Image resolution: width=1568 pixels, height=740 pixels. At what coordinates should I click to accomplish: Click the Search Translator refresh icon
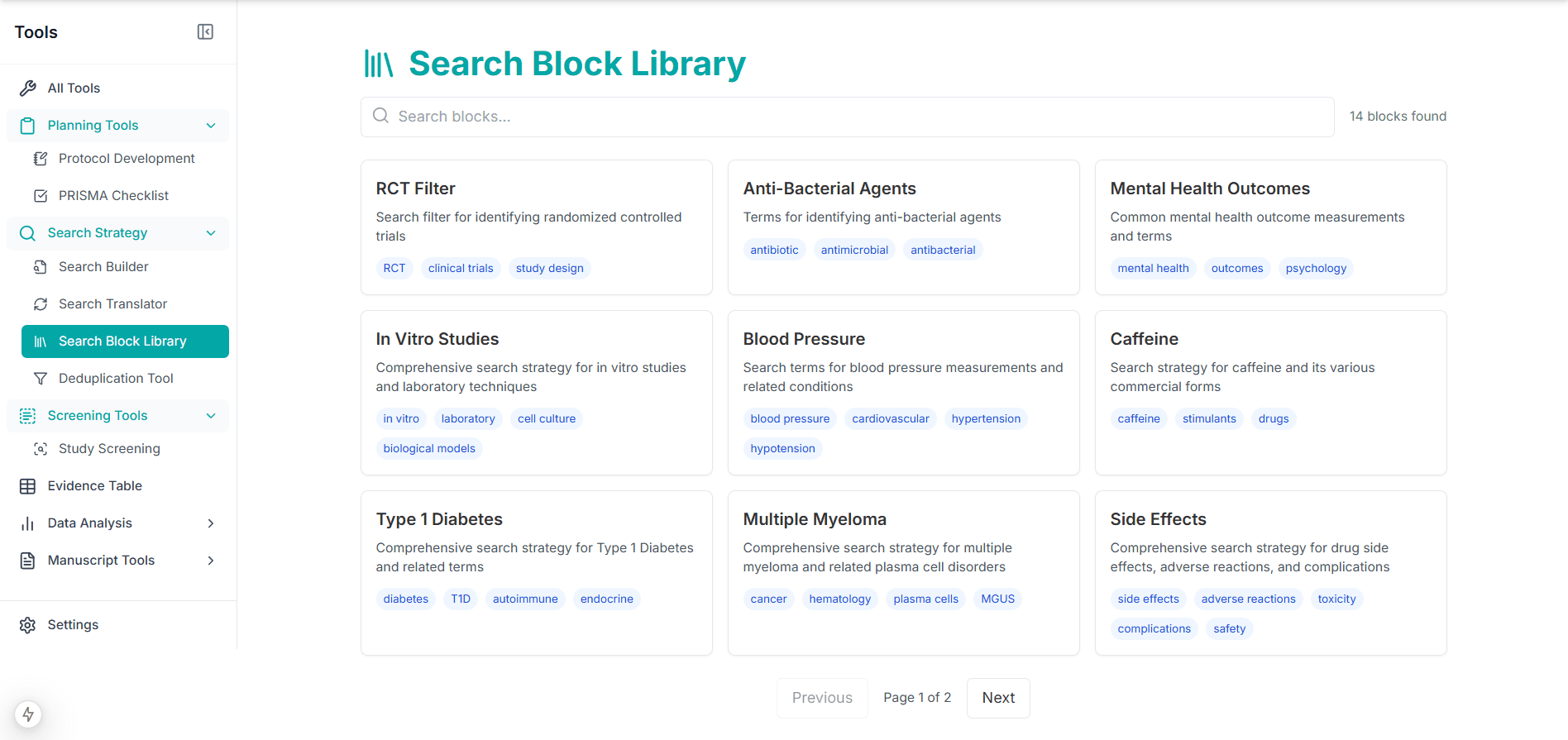(x=40, y=304)
